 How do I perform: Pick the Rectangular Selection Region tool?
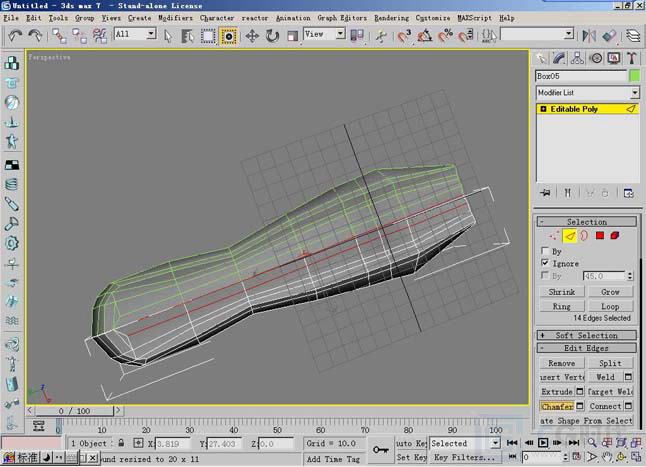(208, 36)
